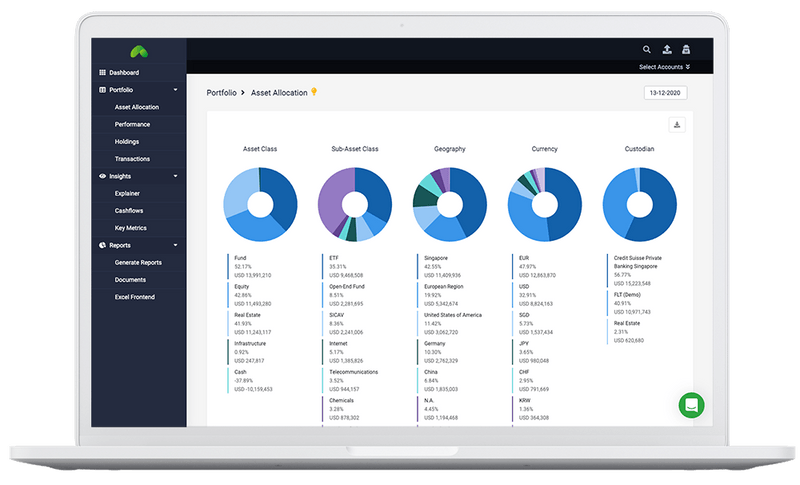Image resolution: width=800 pixels, height=485 pixels.
Task: Open Performance in the sidebar
Action: click(x=132, y=124)
